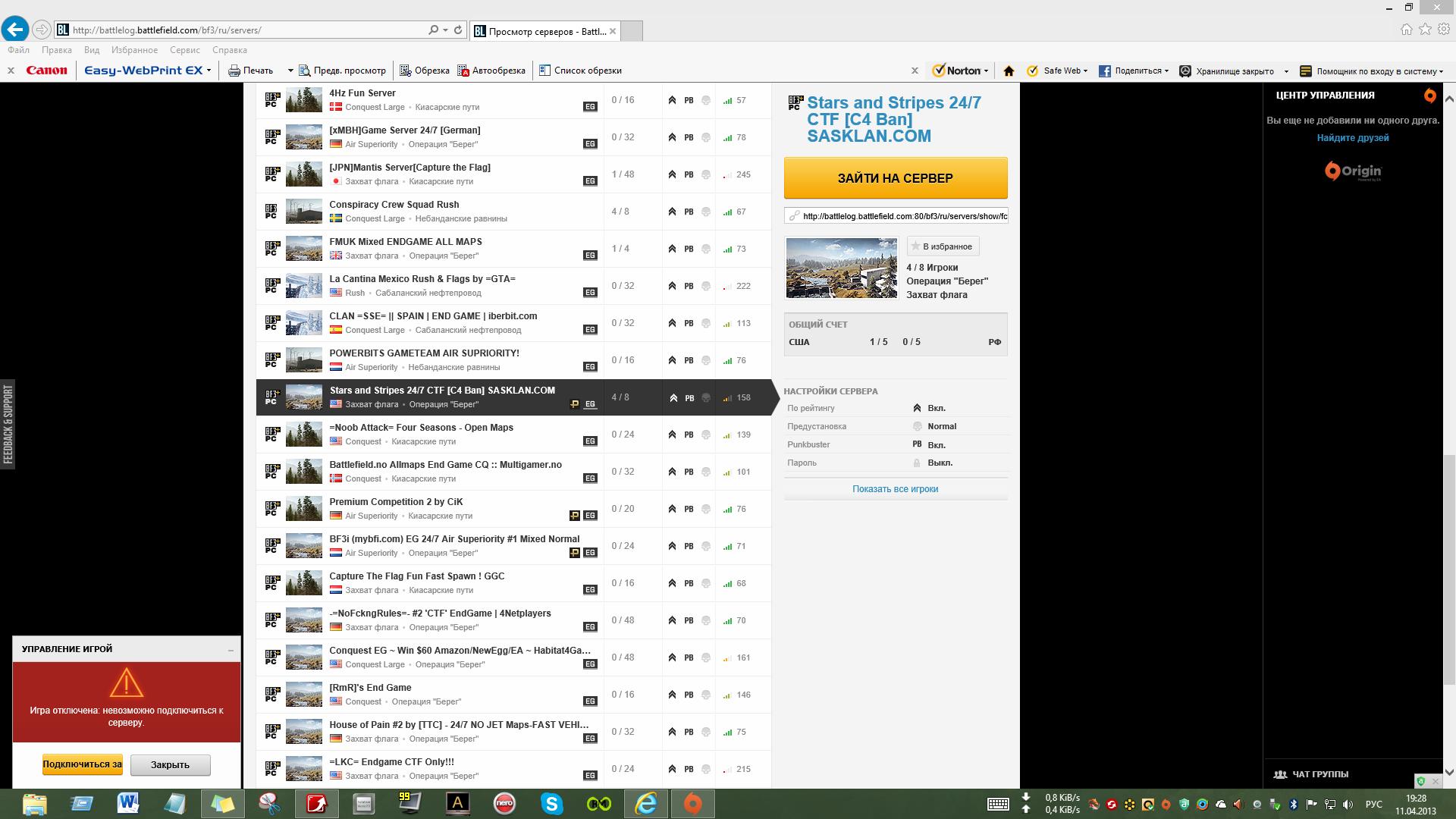
Task: Click the Canon logo in Easy-WebPrint toolbar
Action: (47, 71)
